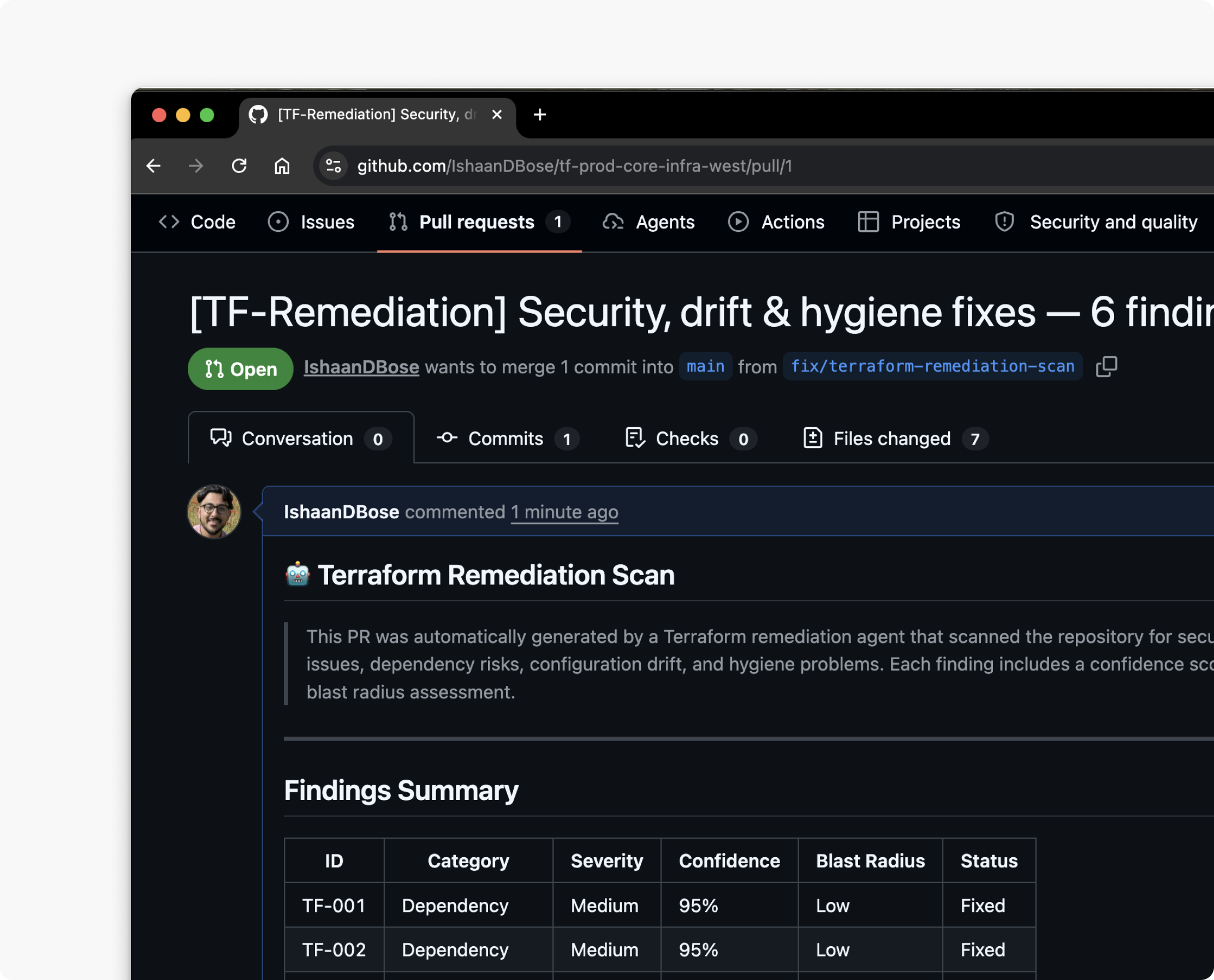The image size is (1214, 980).
Task: Click the main branch label
Action: click(705, 366)
